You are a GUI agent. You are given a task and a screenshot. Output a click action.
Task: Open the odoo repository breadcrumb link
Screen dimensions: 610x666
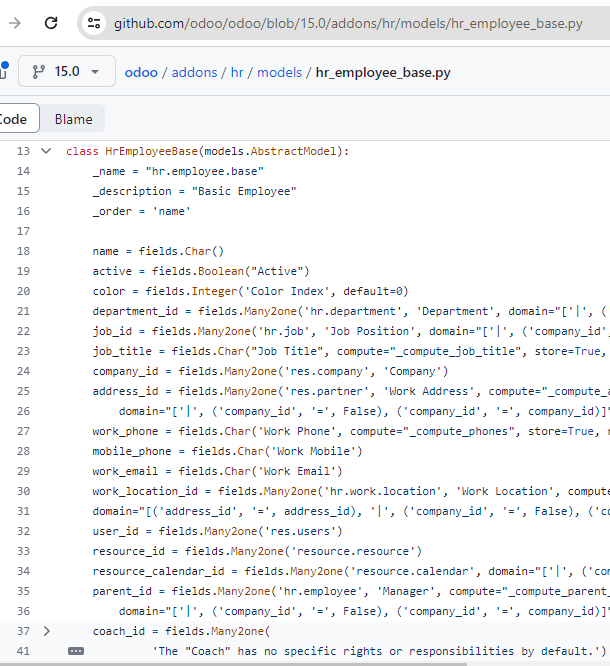tap(141, 73)
